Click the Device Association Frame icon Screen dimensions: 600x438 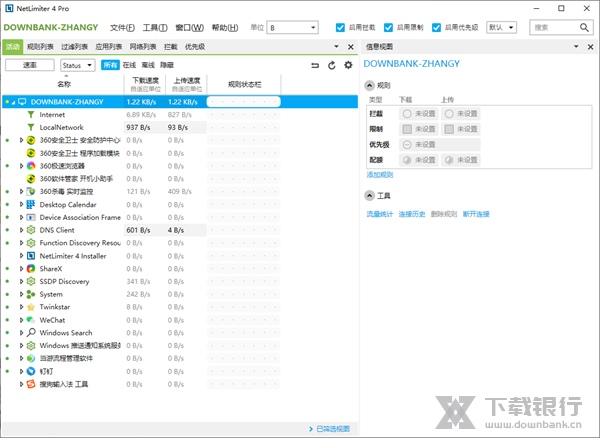click(x=31, y=217)
